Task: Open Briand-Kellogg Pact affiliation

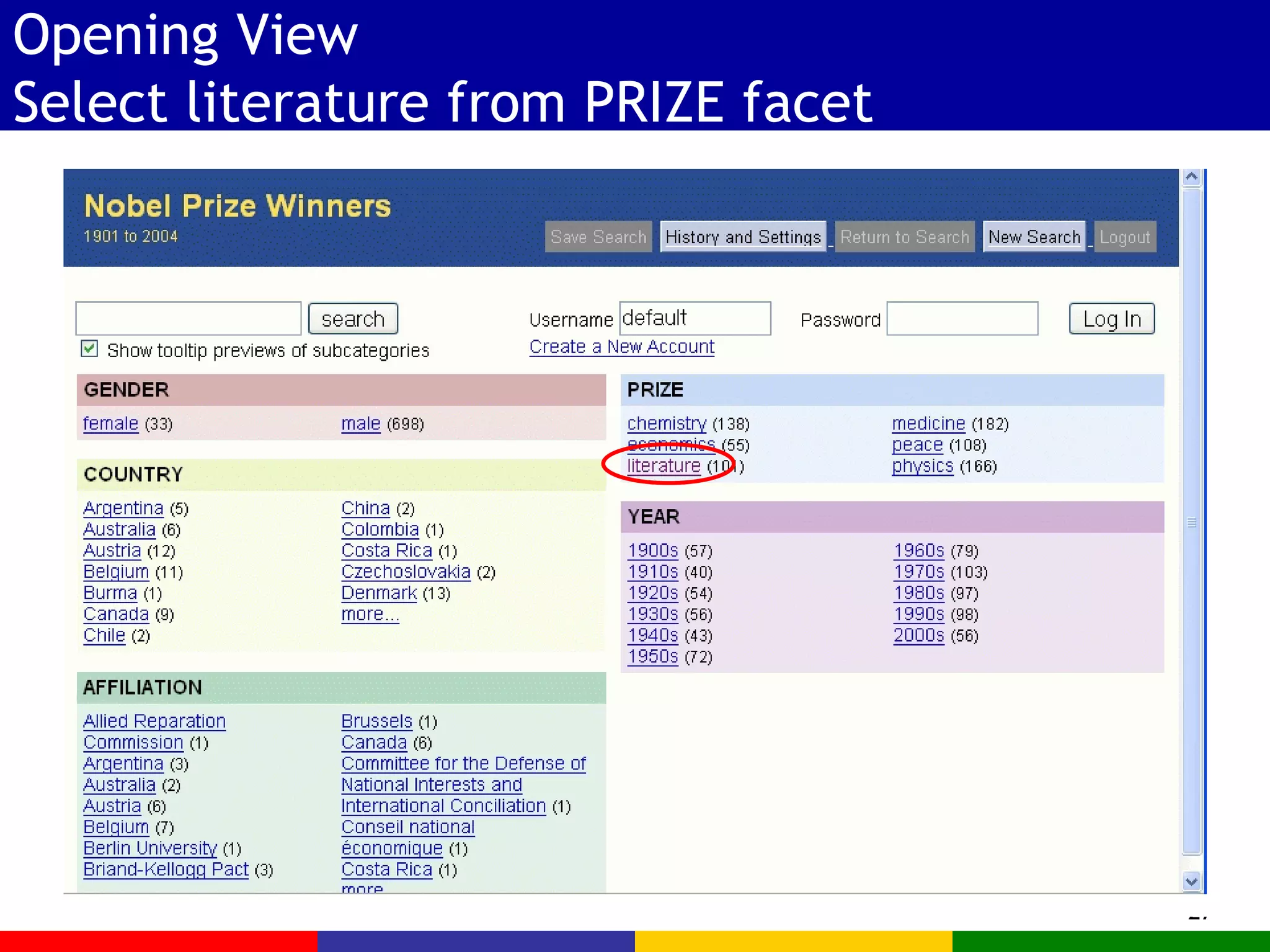Action: [166, 869]
